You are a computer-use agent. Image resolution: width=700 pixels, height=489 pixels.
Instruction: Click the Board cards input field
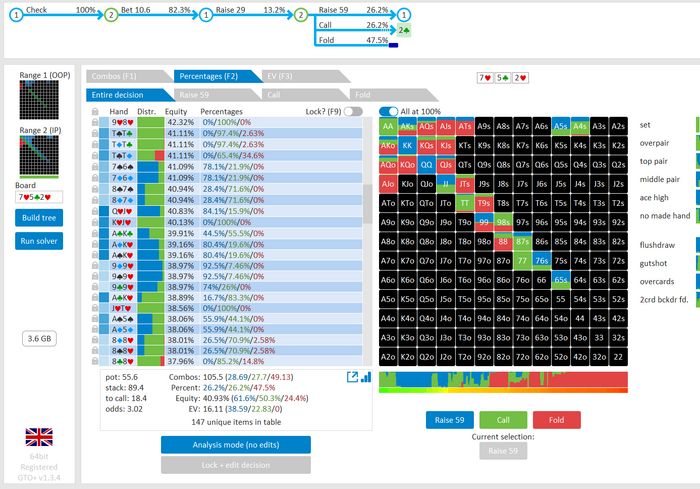coord(40,197)
